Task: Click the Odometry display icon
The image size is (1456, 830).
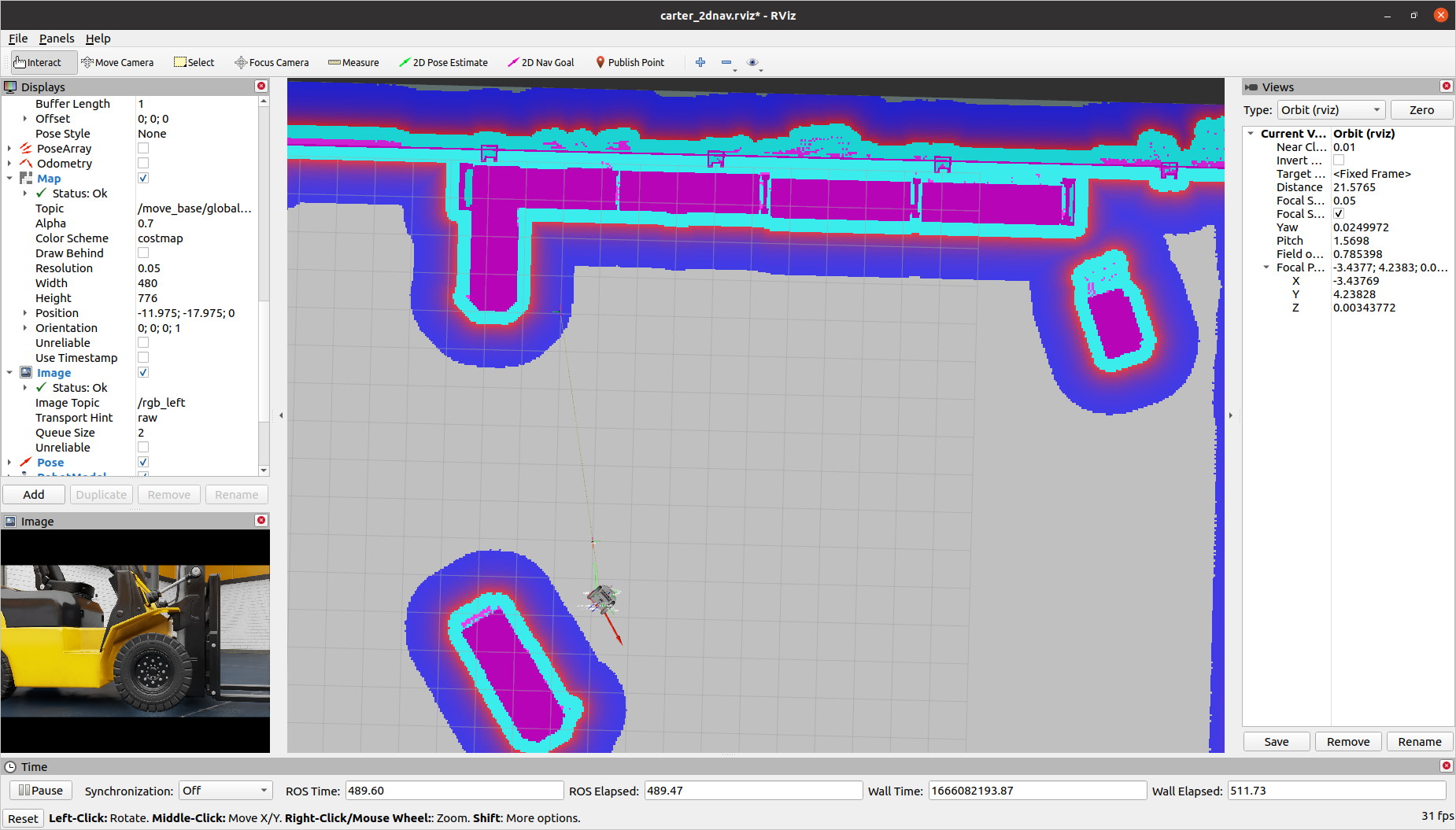Action: click(x=26, y=164)
